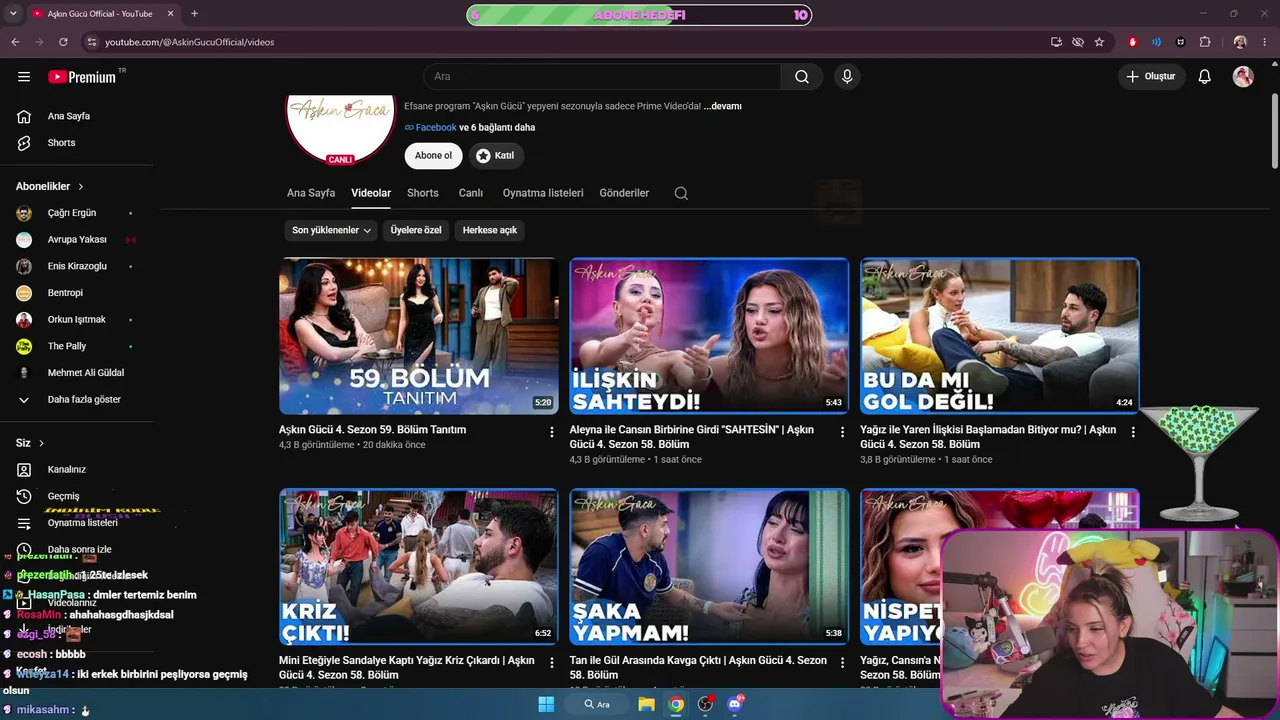Open options for 59. Bölüm Tanıtım video
Viewport: 1280px width, 720px height.
551,432
